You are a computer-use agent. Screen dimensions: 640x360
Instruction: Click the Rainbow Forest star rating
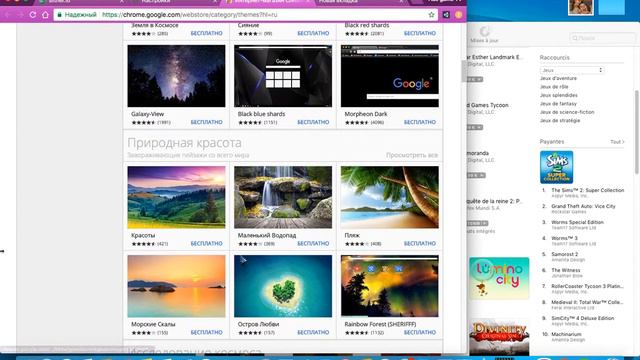(x=357, y=333)
